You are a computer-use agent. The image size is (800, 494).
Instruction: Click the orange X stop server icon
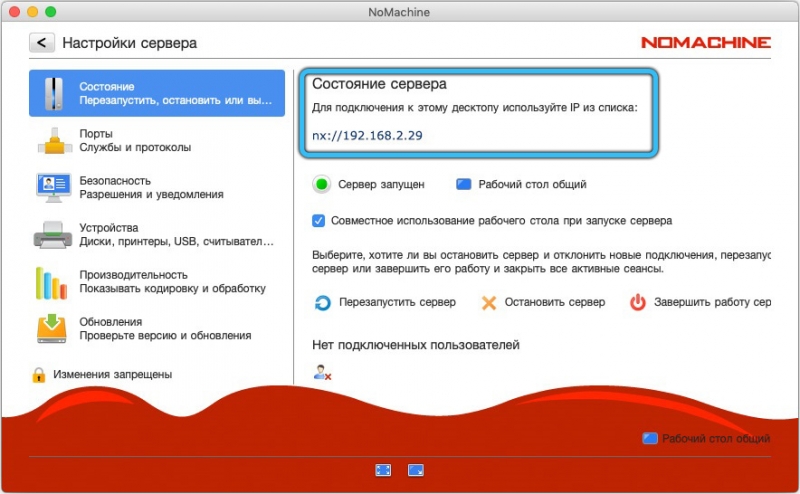click(x=489, y=303)
